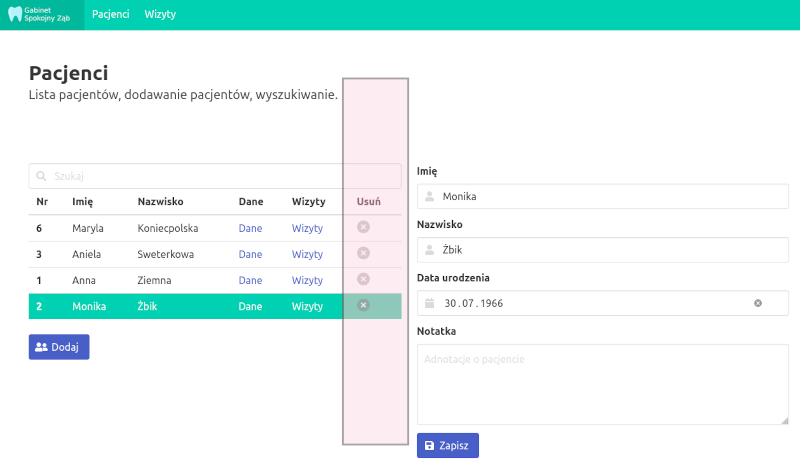Screen dimensions: 800x462
Task: Open the Wizyty menu item
Action: (x=160, y=15)
